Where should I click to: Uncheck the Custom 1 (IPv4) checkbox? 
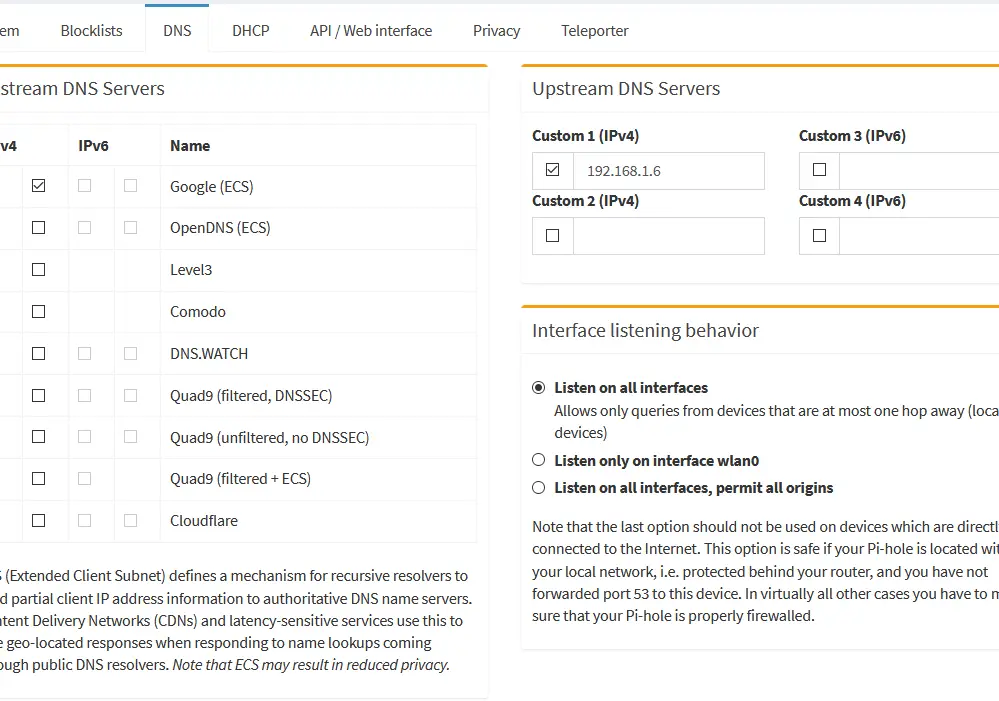(552, 170)
